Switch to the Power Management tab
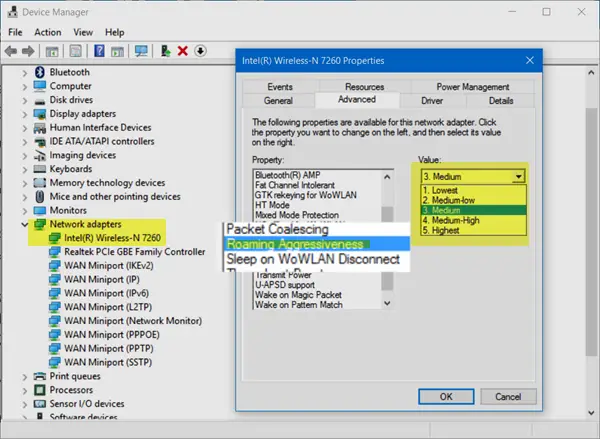 [471, 87]
